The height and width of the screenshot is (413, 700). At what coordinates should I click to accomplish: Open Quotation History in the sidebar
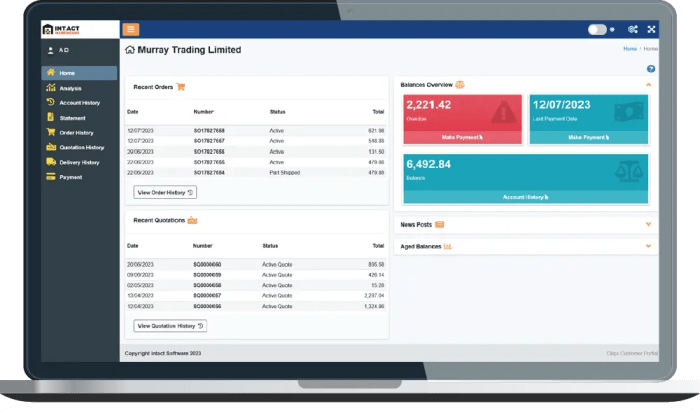pyautogui.click(x=80, y=147)
